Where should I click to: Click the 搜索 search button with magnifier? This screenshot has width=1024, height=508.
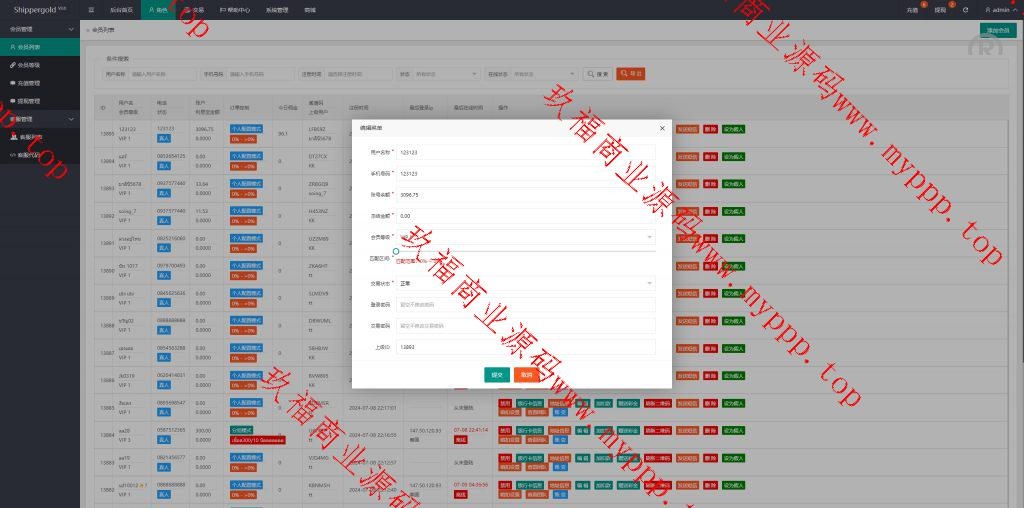598,74
